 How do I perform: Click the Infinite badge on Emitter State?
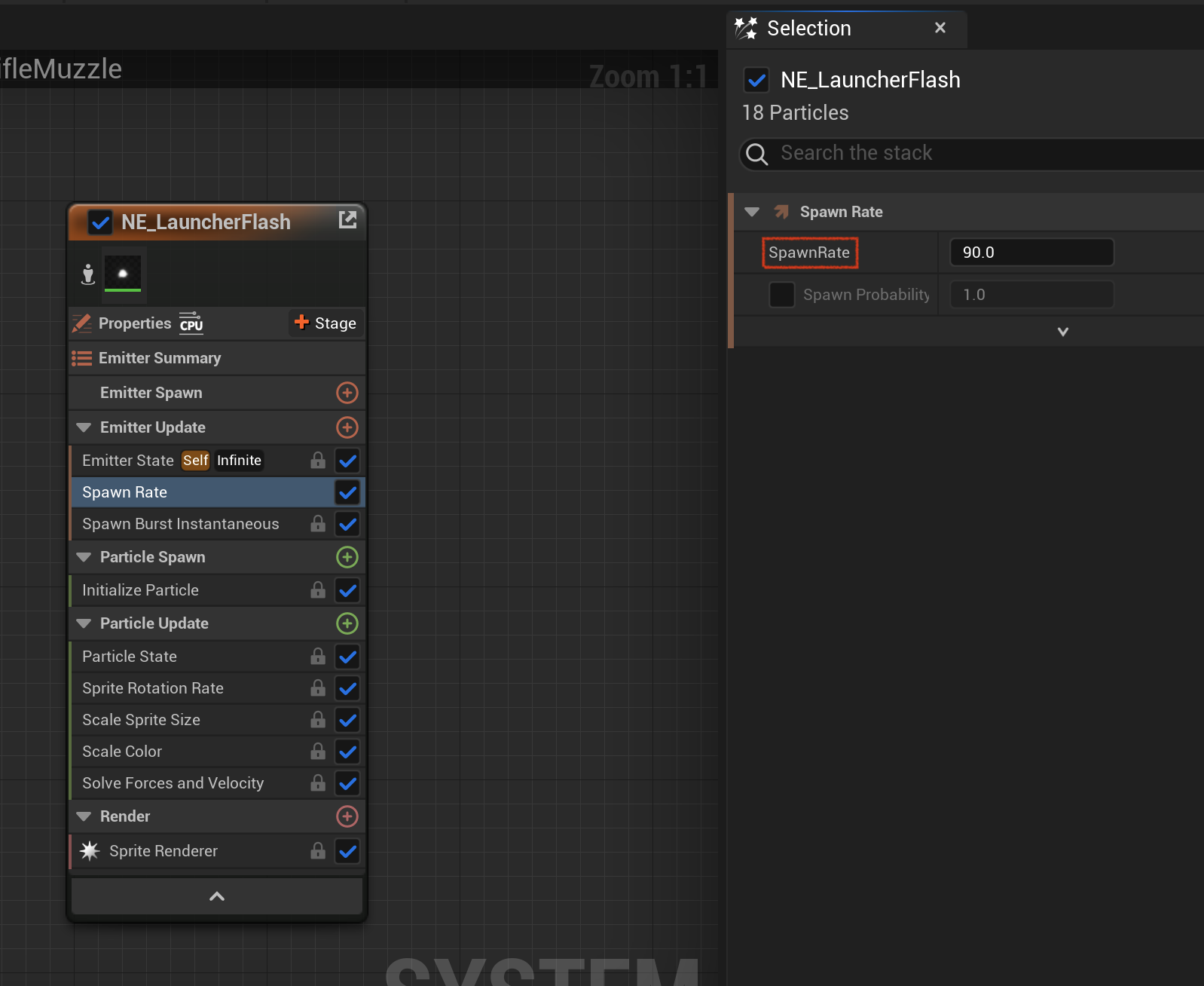(x=239, y=461)
